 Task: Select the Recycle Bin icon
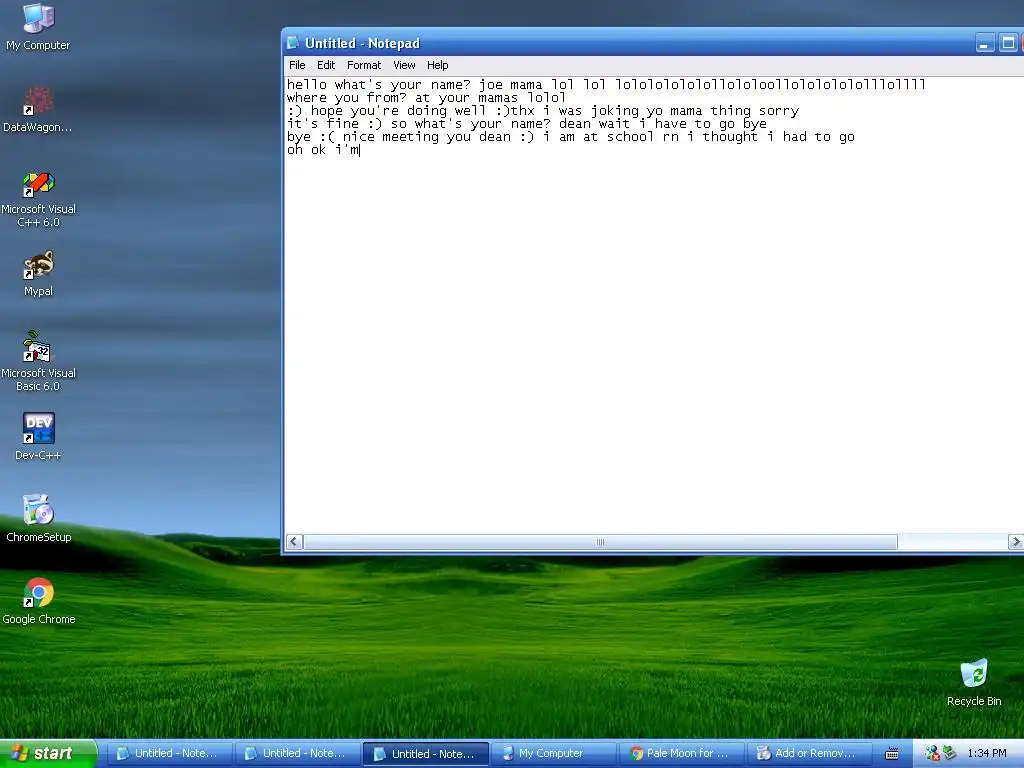click(974, 683)
